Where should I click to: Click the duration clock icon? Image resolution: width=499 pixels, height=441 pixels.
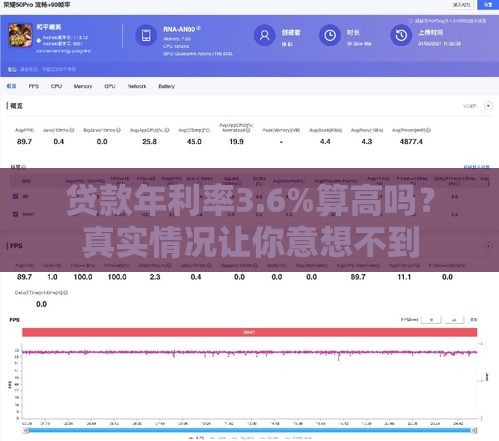pyautogui.click(x=330, y=35)
